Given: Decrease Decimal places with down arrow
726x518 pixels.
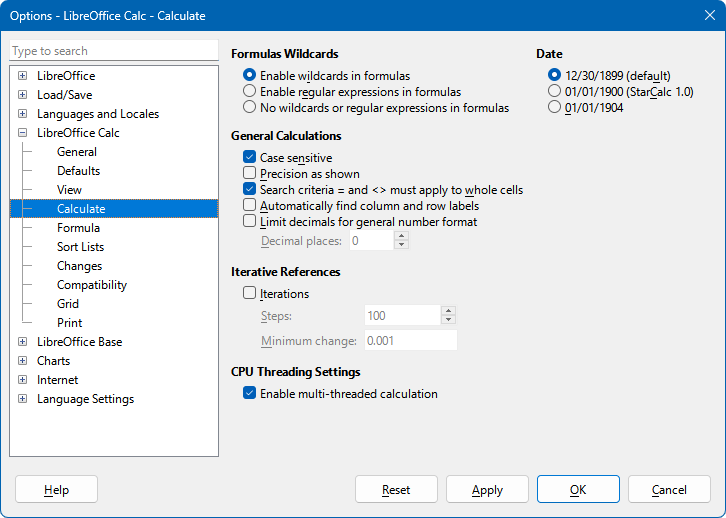Looking at the screenshot, I should 401,245.
